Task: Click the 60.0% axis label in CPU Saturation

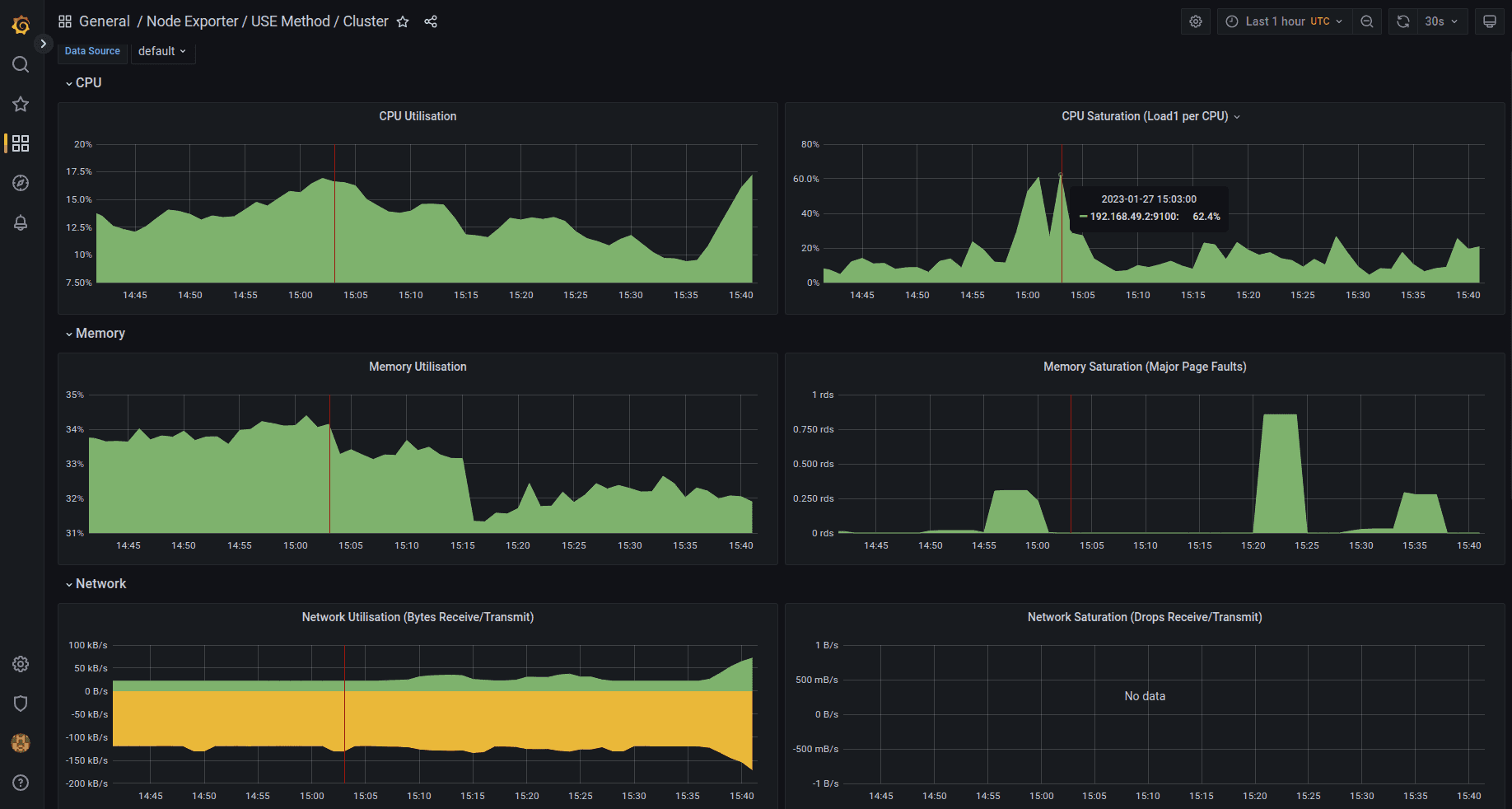Action: (806, 179)
